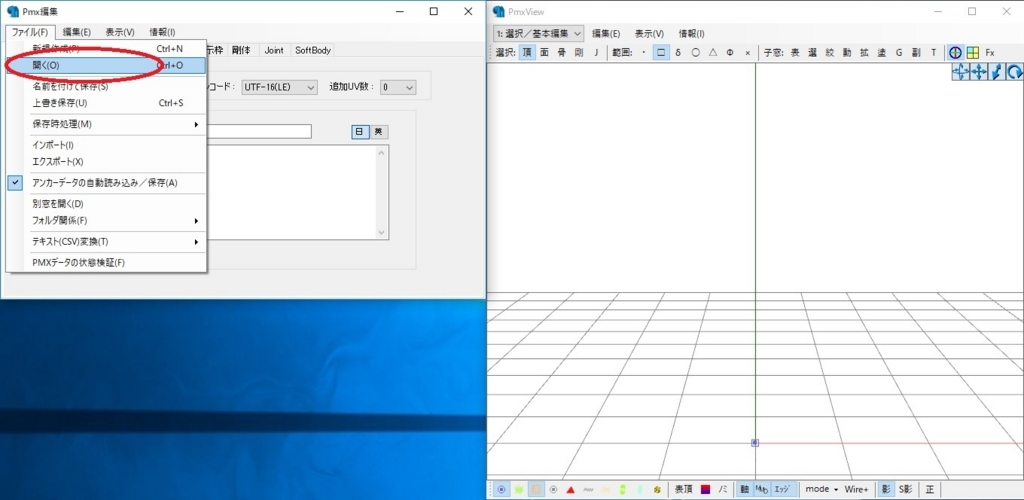This screenshot has height=500, width=1024.
Task: Choose the δ range selection icon
Action: click(678, 53)
